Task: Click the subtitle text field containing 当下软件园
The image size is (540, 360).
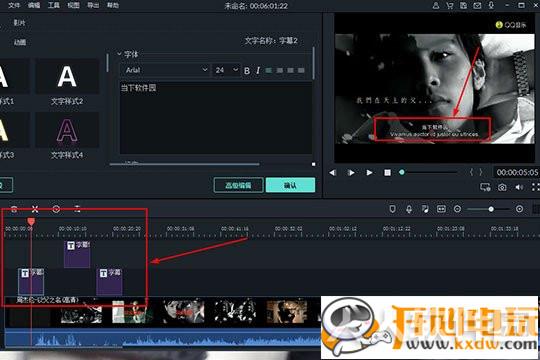Action: [x=216, y=118]
